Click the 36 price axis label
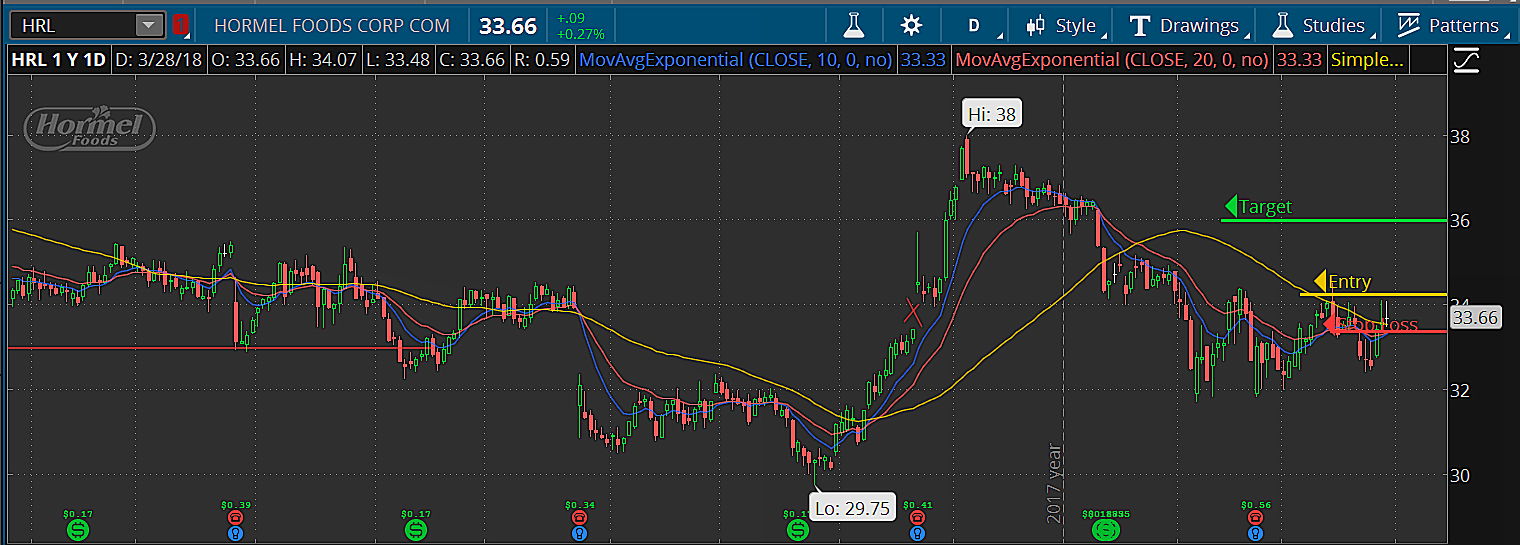1520x545 pixels. pos(1459,220)
